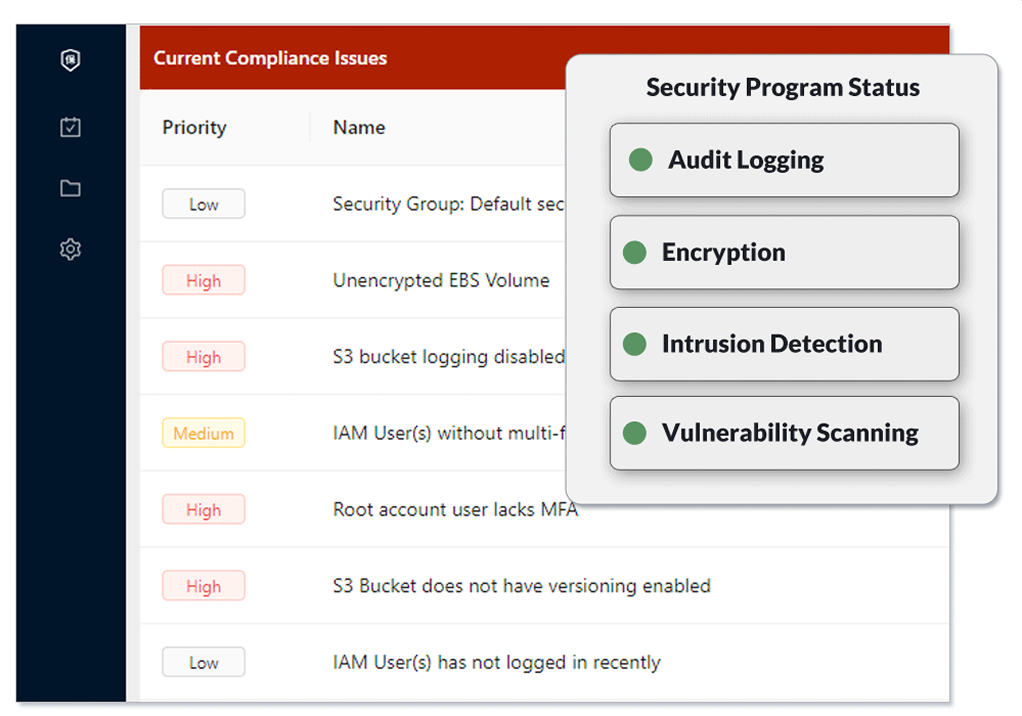1022x716 pixels.
Task: Open the calendar checklist icon in sidebar
Action: tap(70, 127)
